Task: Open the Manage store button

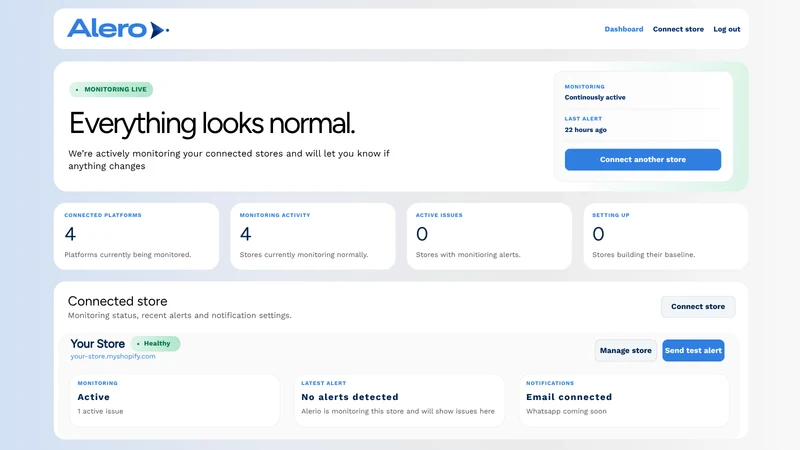Action: 625,351
